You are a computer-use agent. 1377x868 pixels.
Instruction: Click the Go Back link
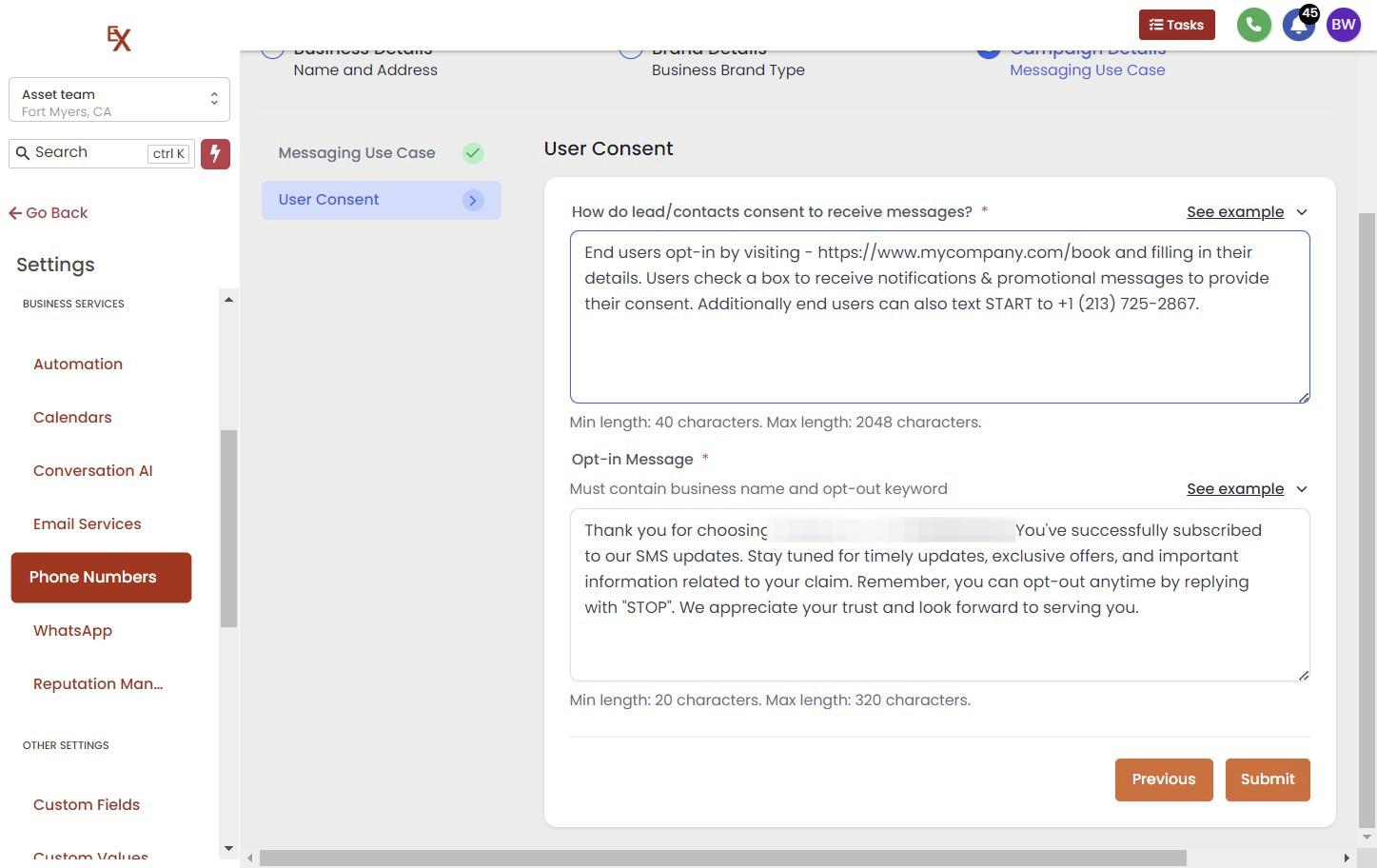[49, 213]
